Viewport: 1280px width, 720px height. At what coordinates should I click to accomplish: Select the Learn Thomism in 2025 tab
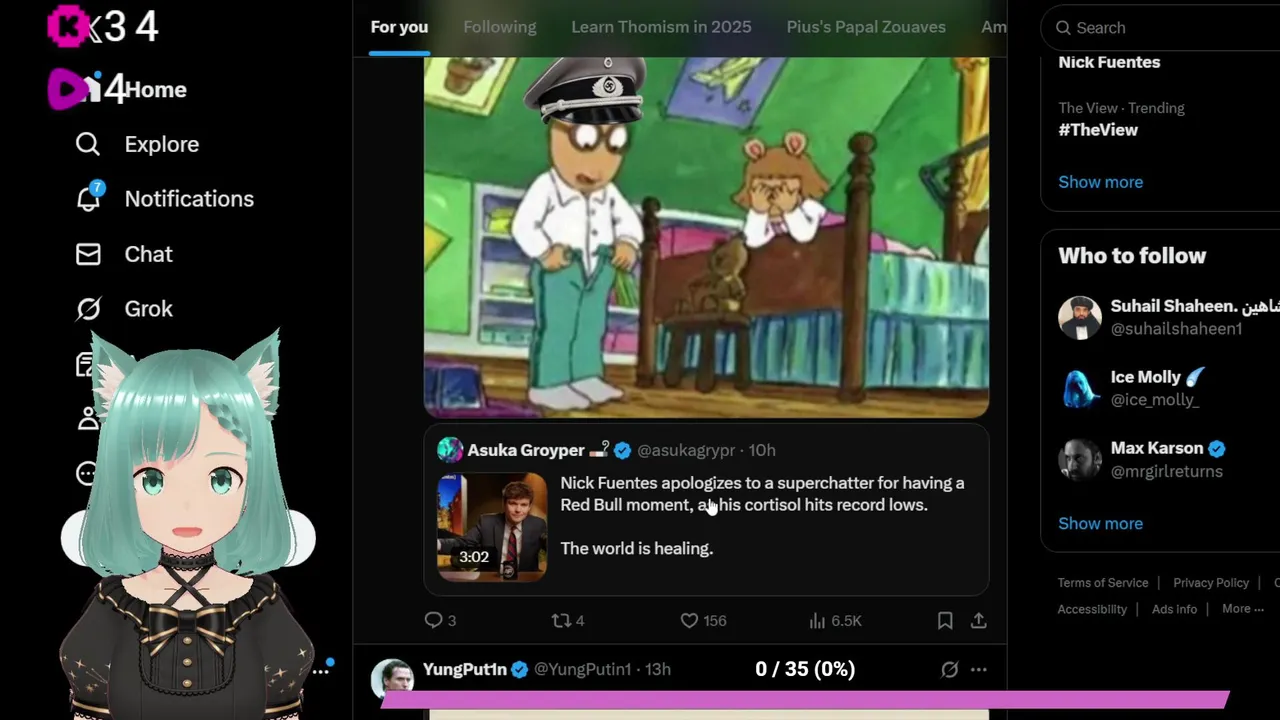[x=661, y=27]
